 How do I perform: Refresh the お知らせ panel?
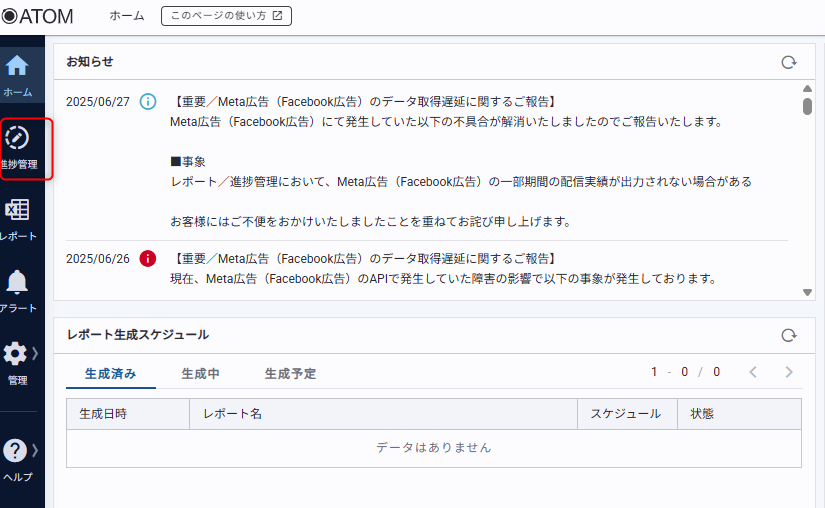[788, 62]
